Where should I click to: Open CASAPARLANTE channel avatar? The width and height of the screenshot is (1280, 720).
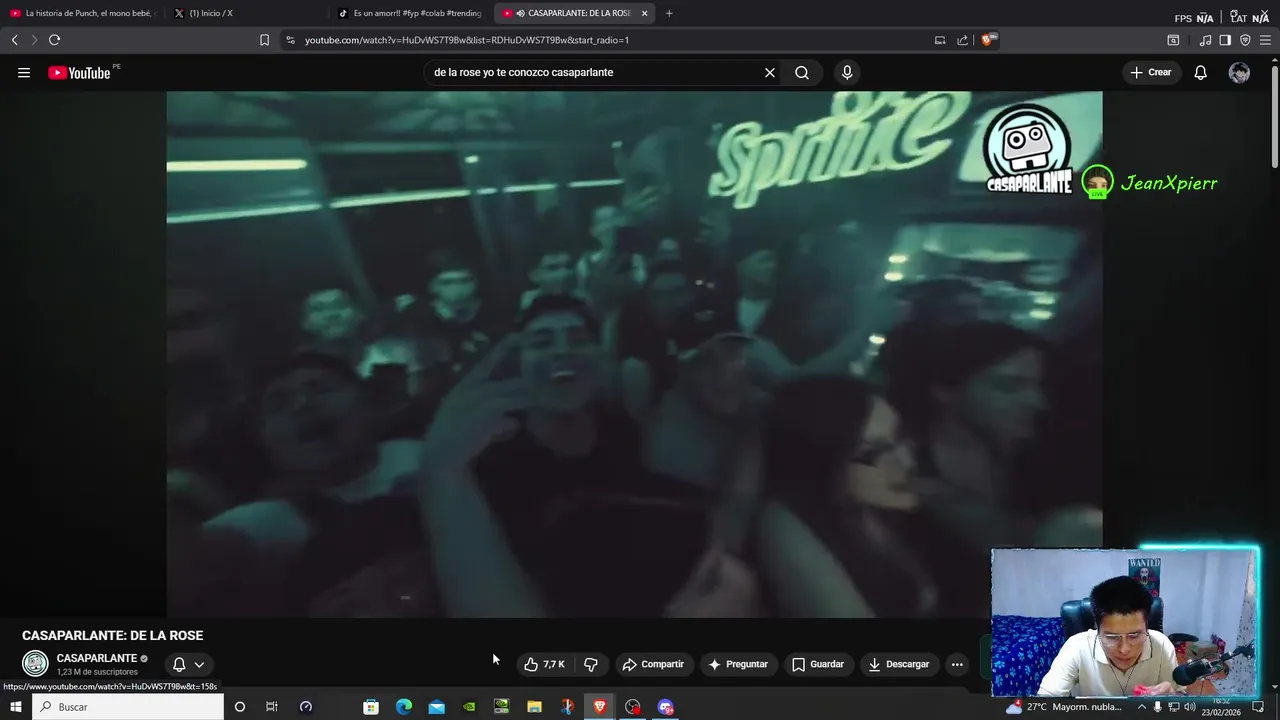coord(35,663)
